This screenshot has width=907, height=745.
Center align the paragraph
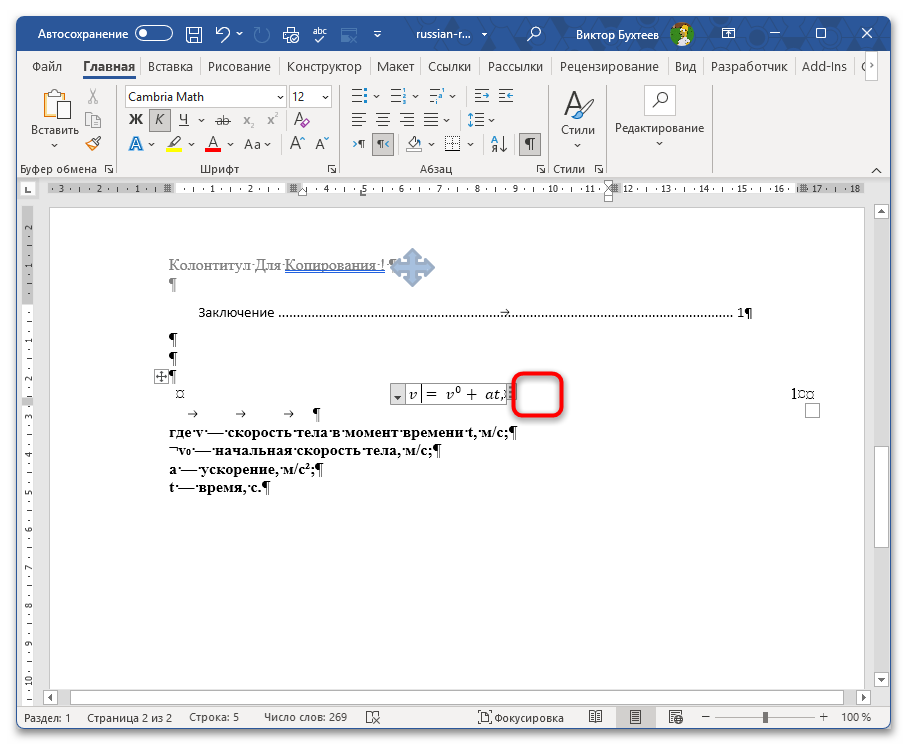click(382, 120)
